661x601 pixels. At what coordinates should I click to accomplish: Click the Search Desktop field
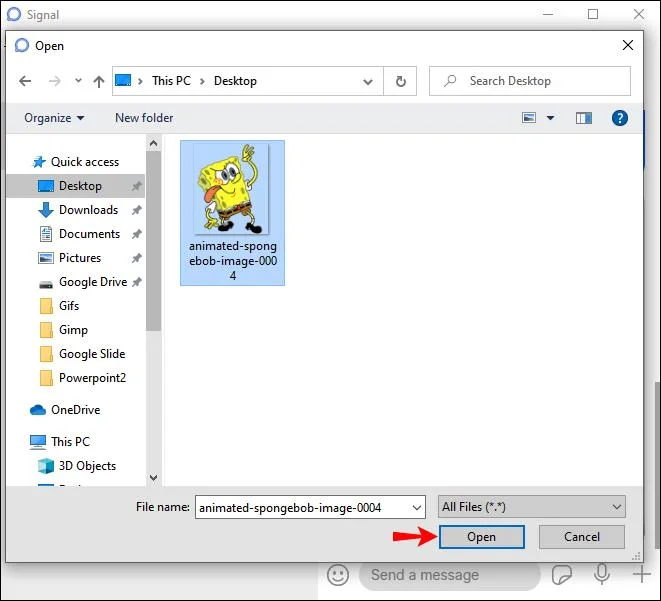click(x=530, y=81)
